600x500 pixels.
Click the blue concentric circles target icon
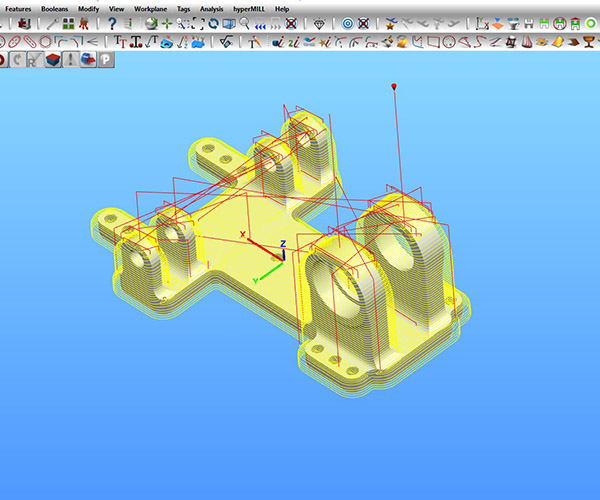point(347,23)
